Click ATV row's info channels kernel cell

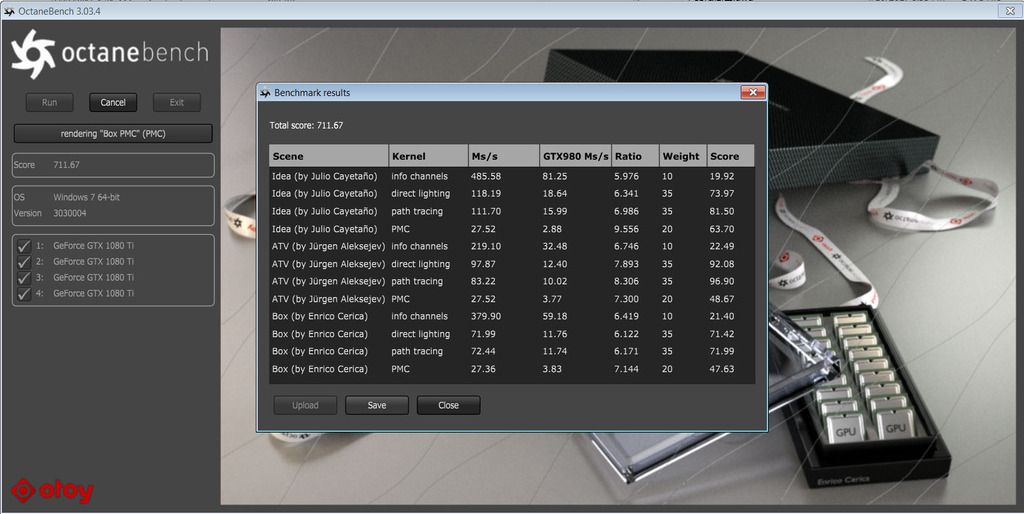pos(419,246)
